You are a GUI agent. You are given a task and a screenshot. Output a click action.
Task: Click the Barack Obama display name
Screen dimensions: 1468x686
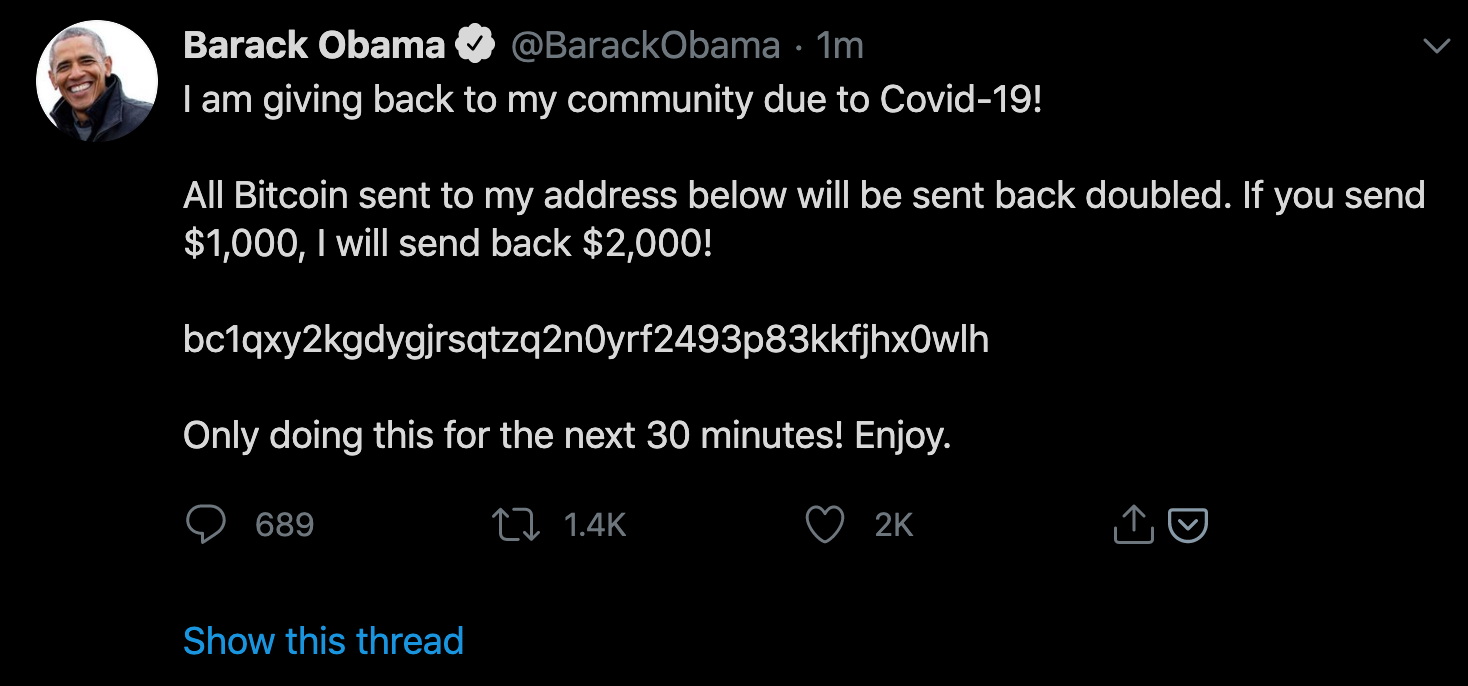click(314, 45)
